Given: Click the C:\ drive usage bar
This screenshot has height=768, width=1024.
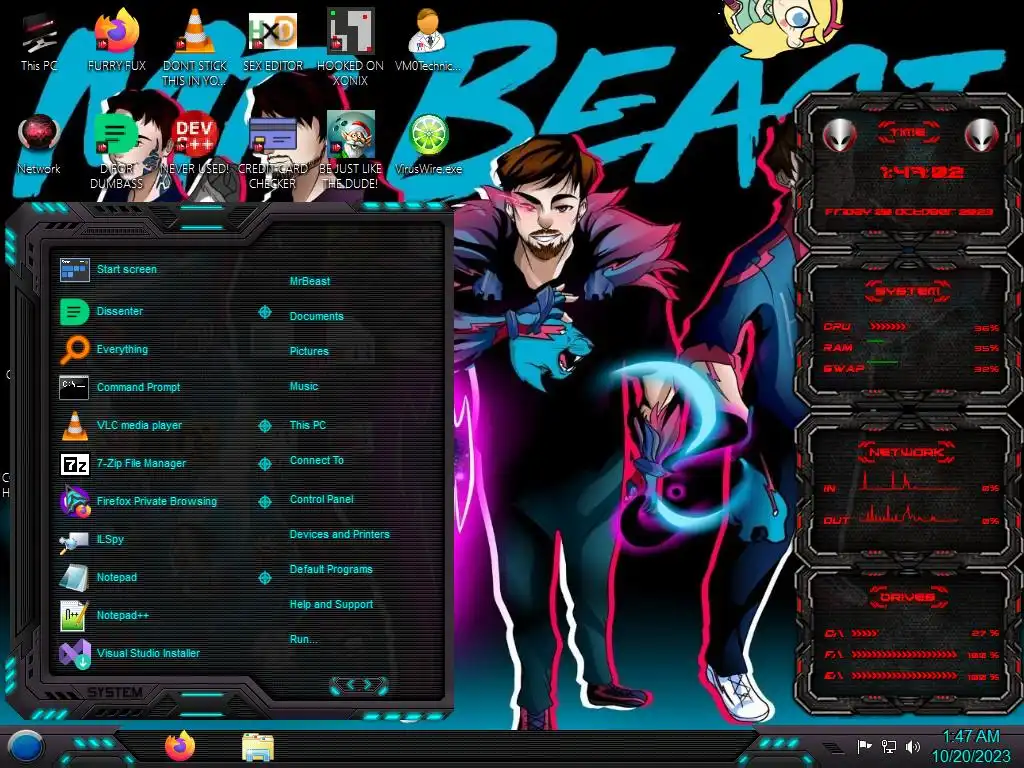Looking at the screenshot, I should coord(865,633).
